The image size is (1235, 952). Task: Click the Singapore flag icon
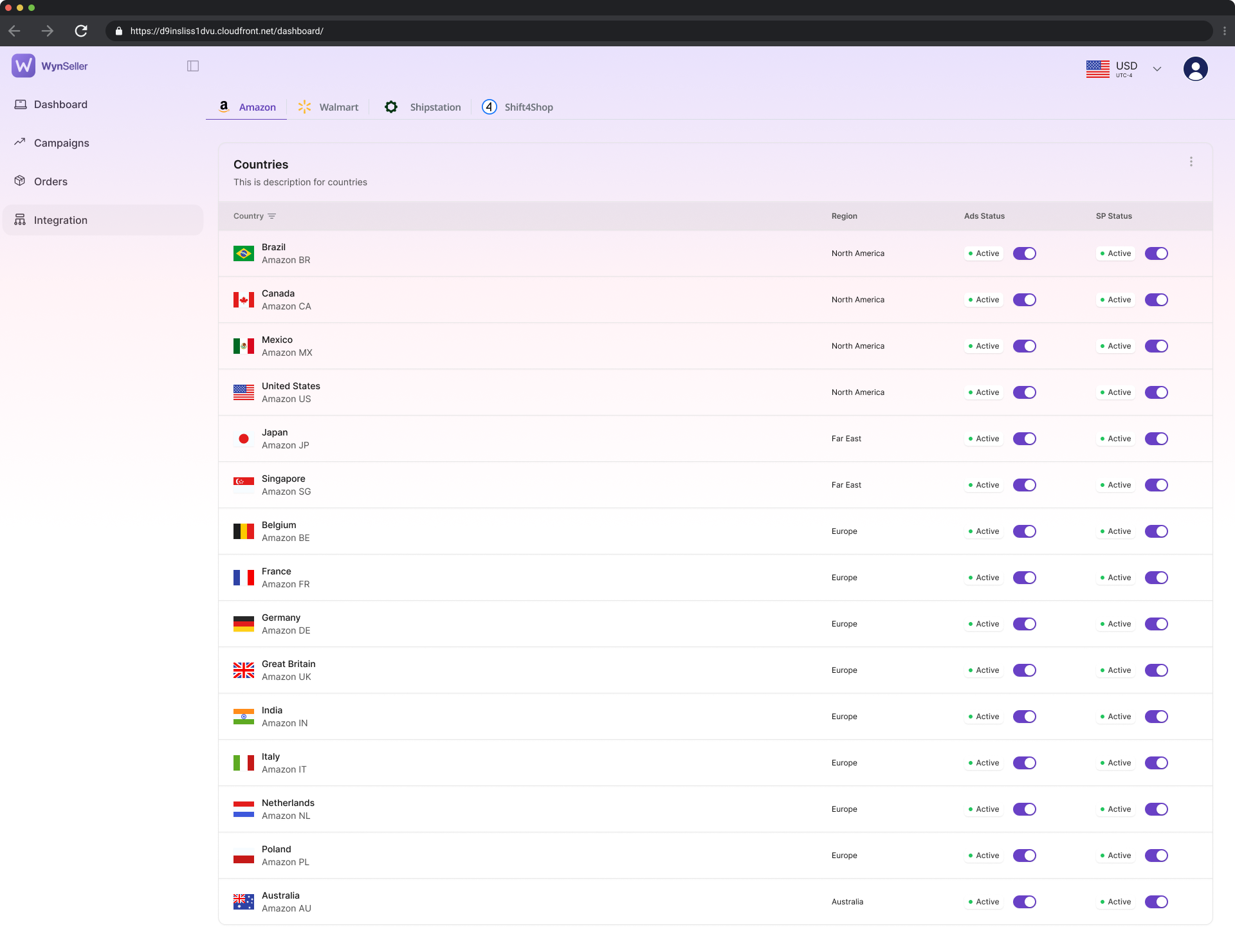243,485
